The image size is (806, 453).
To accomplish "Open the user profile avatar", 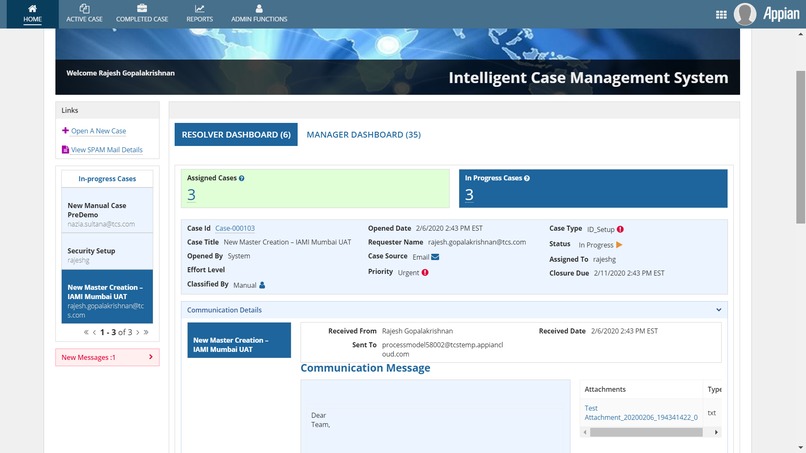I will [744, 14].
